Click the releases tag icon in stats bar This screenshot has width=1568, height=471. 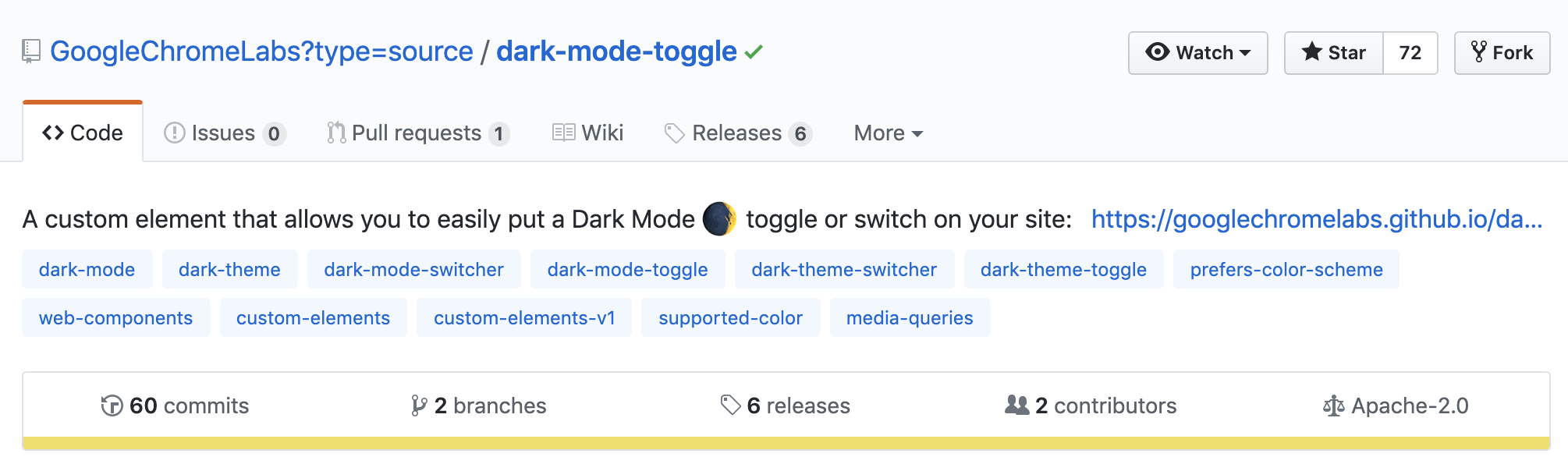pos(730,405)
